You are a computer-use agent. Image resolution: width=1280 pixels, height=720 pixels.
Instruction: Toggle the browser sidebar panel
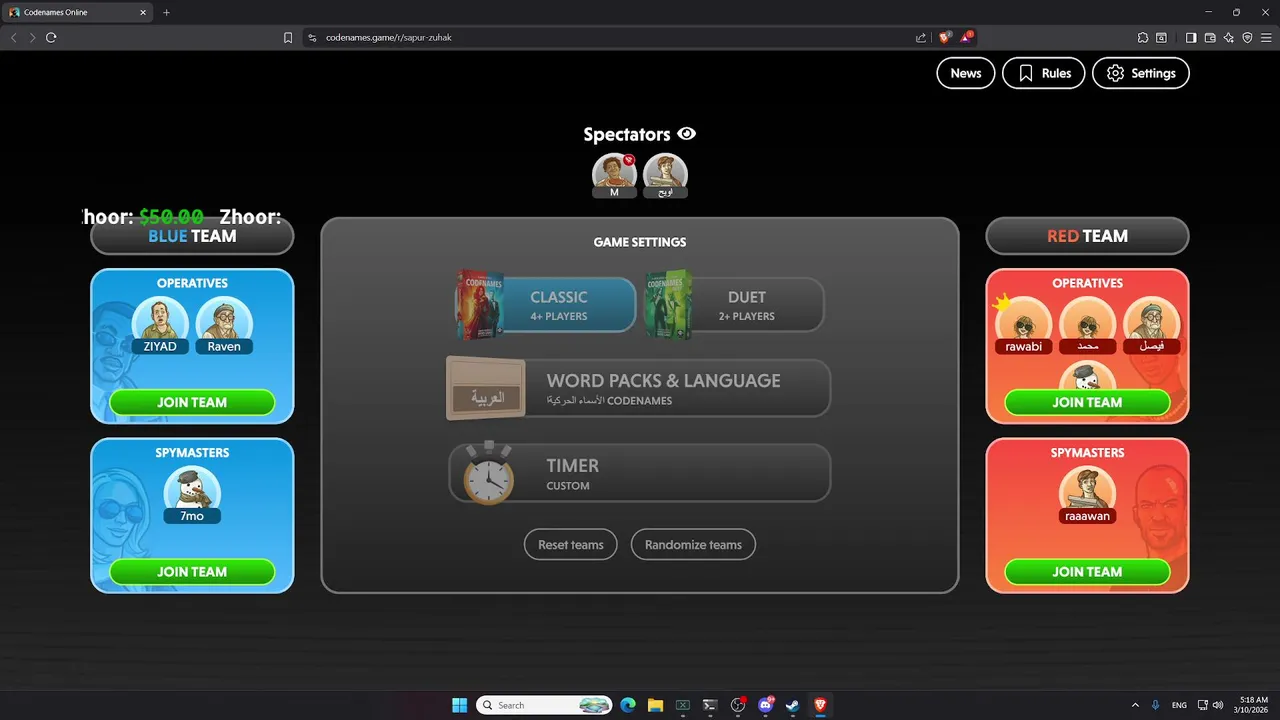coord(1191,37)
